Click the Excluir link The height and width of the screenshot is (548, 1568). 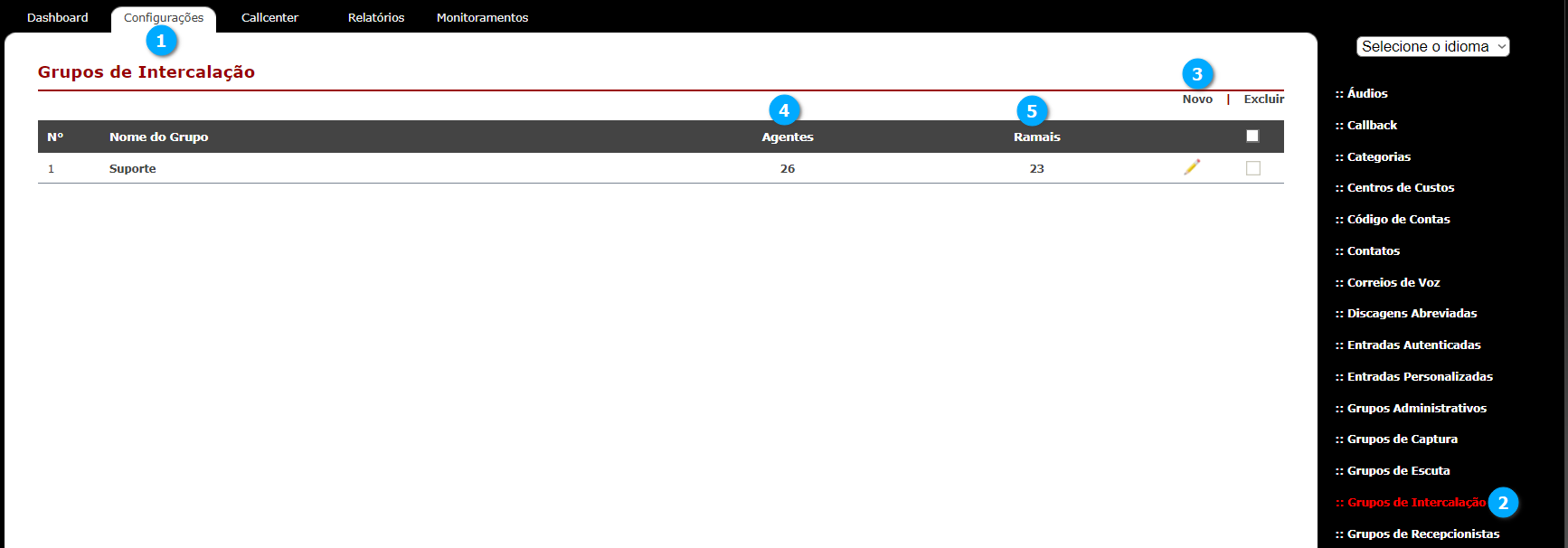(1263, 99)
